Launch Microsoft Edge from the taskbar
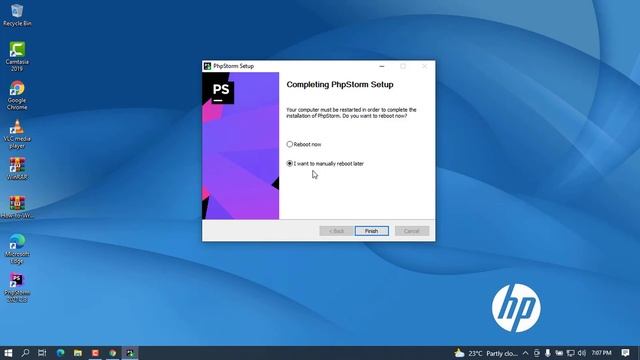Viewport: 640px width, 360px height. 60,353
